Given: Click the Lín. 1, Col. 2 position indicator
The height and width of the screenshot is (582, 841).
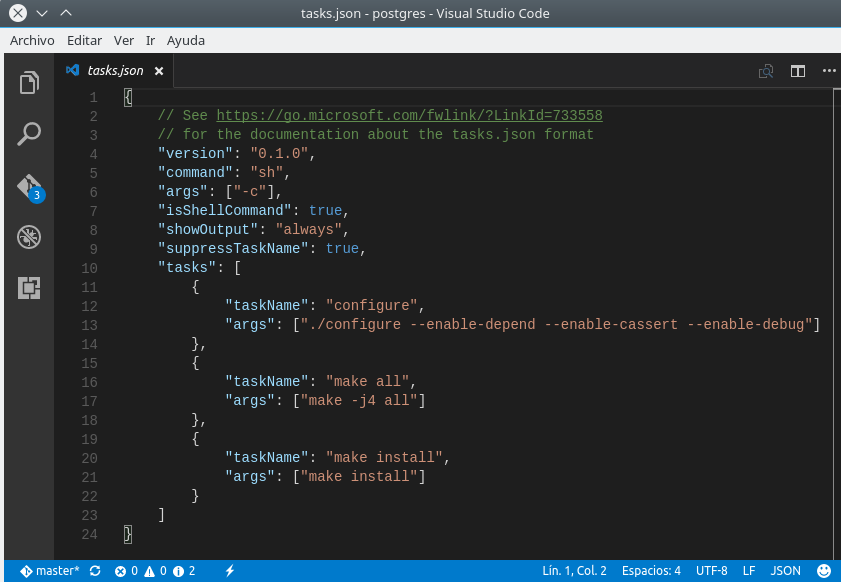Looking at the screenshot, I should [574, 571].
